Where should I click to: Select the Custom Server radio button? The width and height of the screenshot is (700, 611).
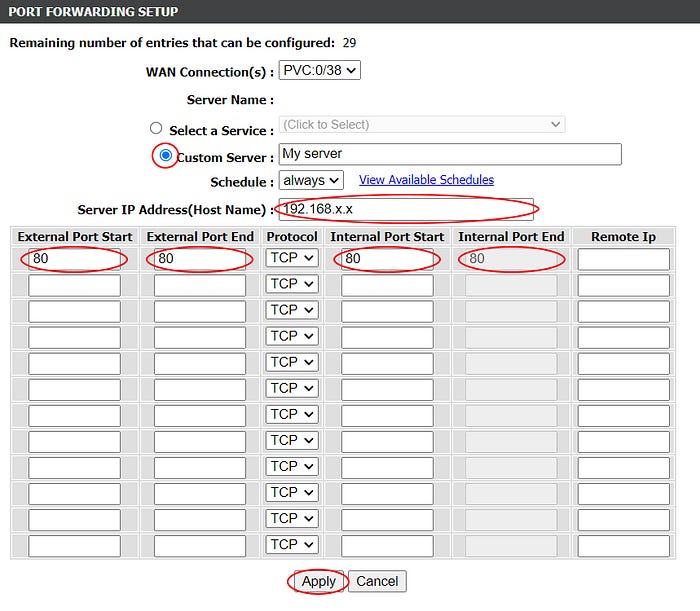pos(166,155)
